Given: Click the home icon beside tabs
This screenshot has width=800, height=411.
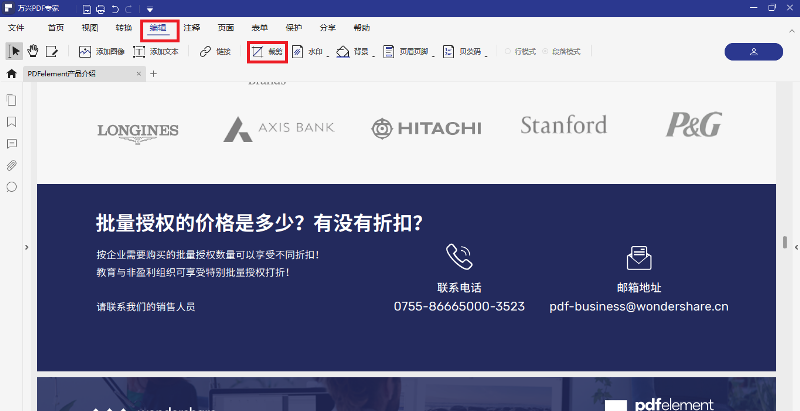Looking at the screenshot, I should pos(11,73).
